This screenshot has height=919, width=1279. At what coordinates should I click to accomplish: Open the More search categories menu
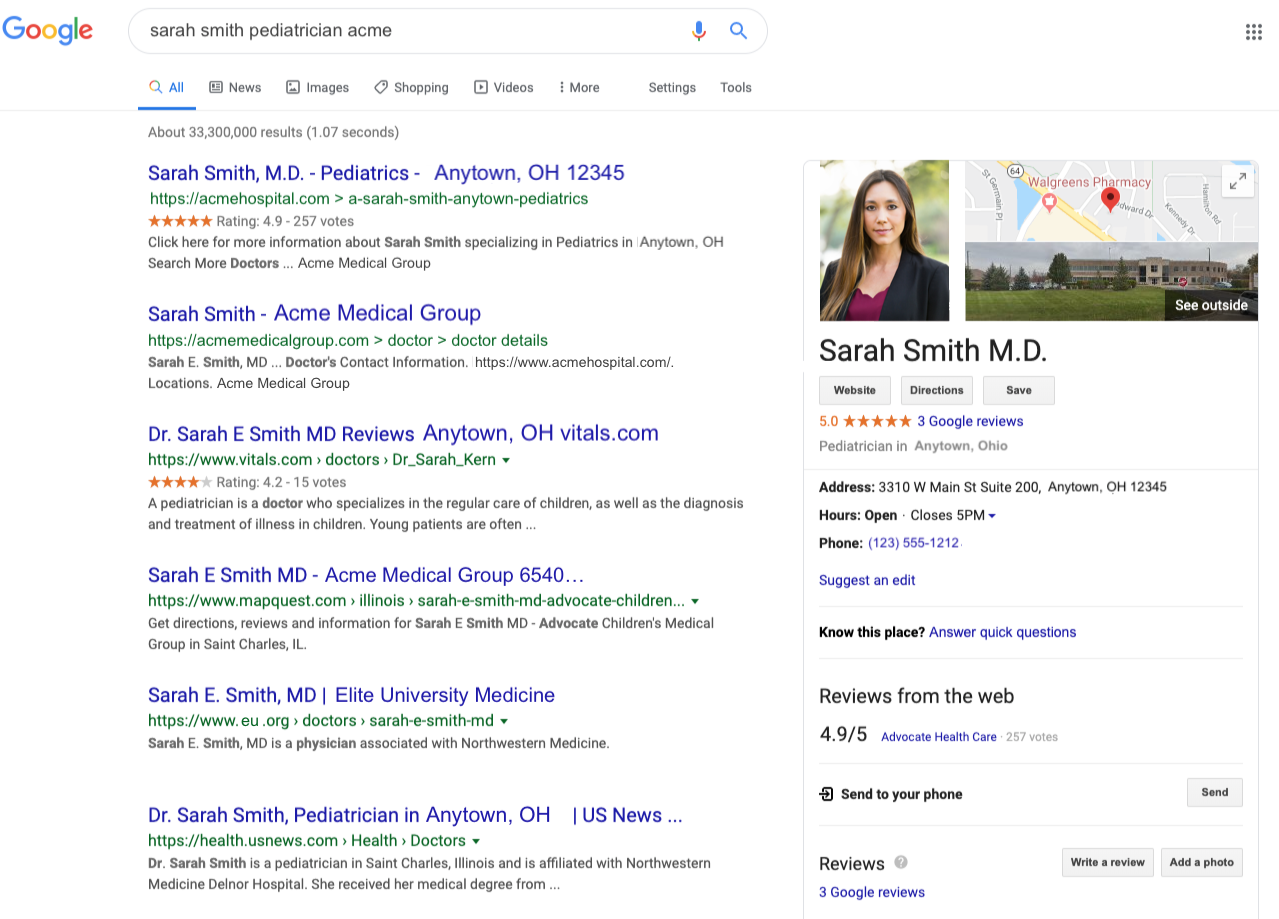pyautogui.click(x=579, y=88)
